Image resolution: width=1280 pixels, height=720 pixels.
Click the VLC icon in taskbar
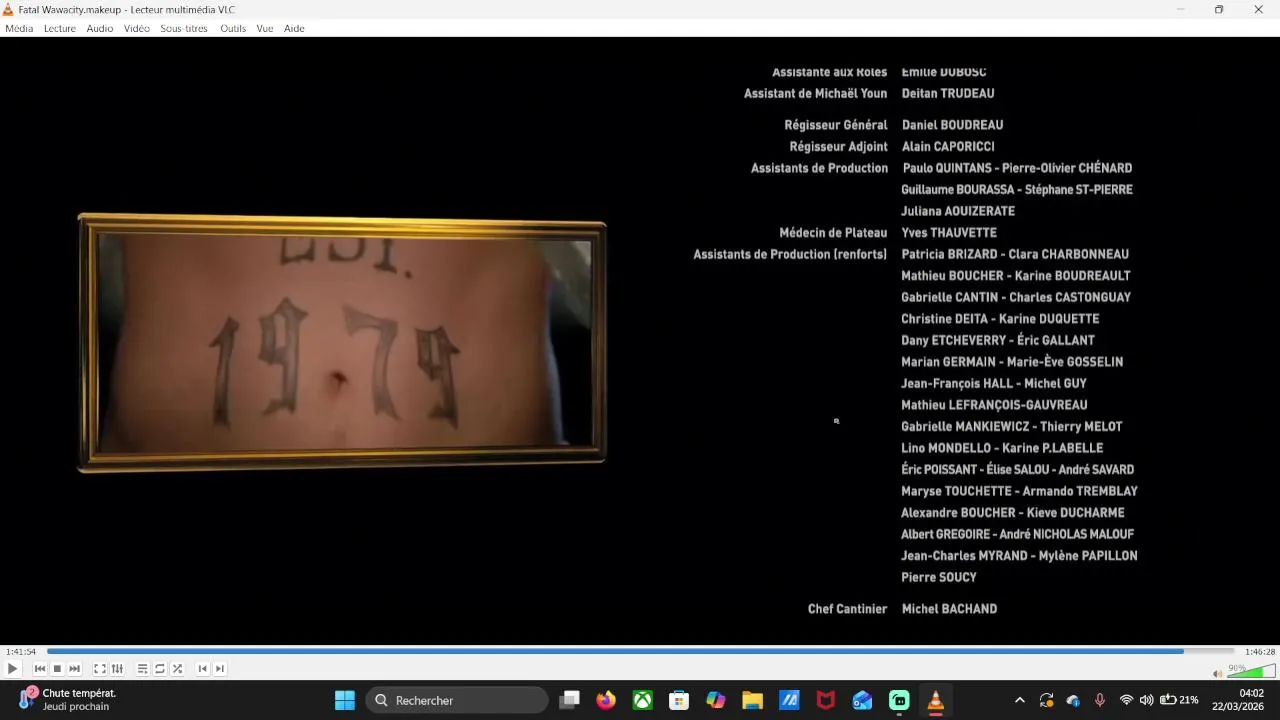(936, 700)
